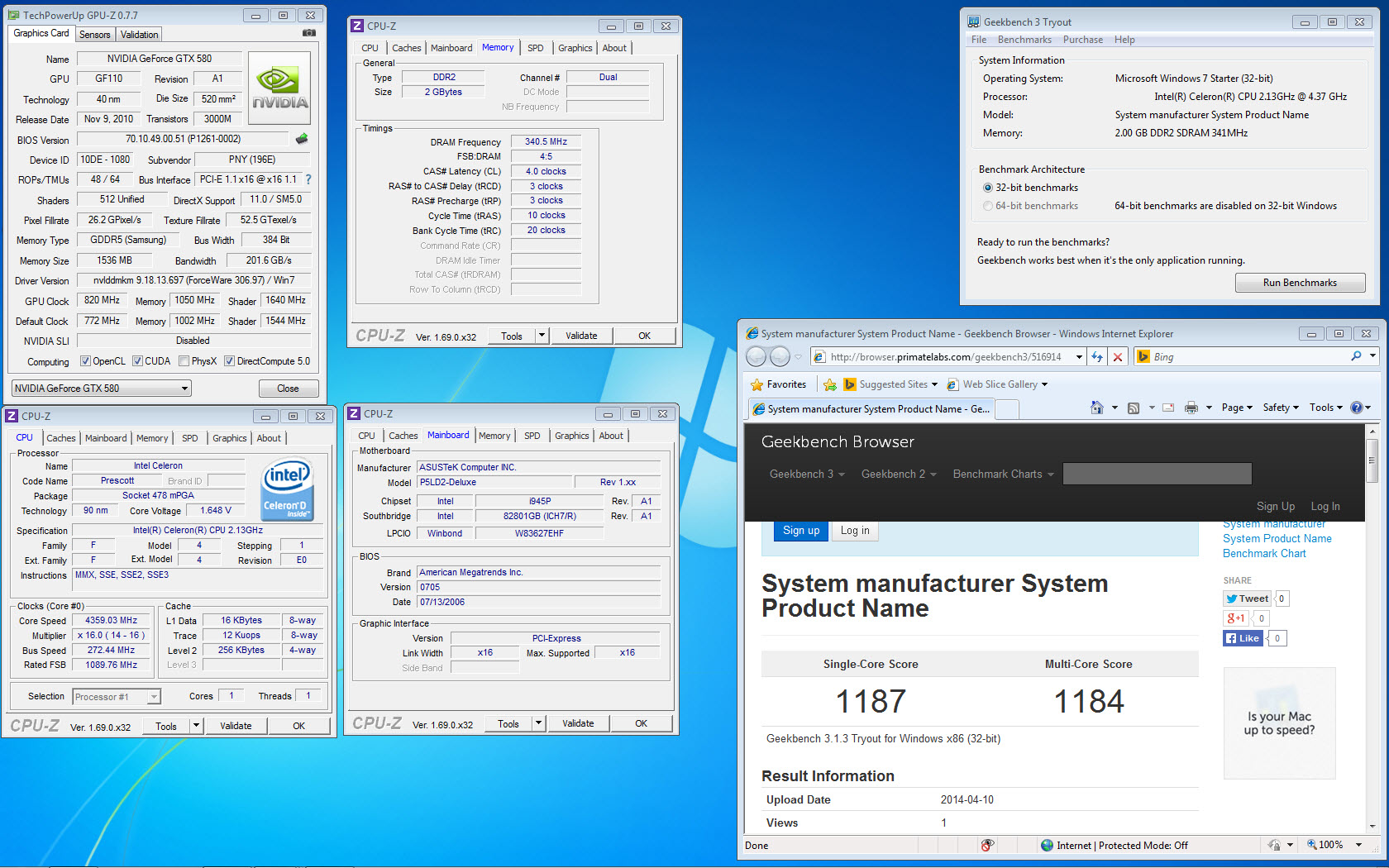Toggle the DirectCompute 5.0 checkbox
The height and width of the screenshot is (868, 1389).
[x=230, y=361]
